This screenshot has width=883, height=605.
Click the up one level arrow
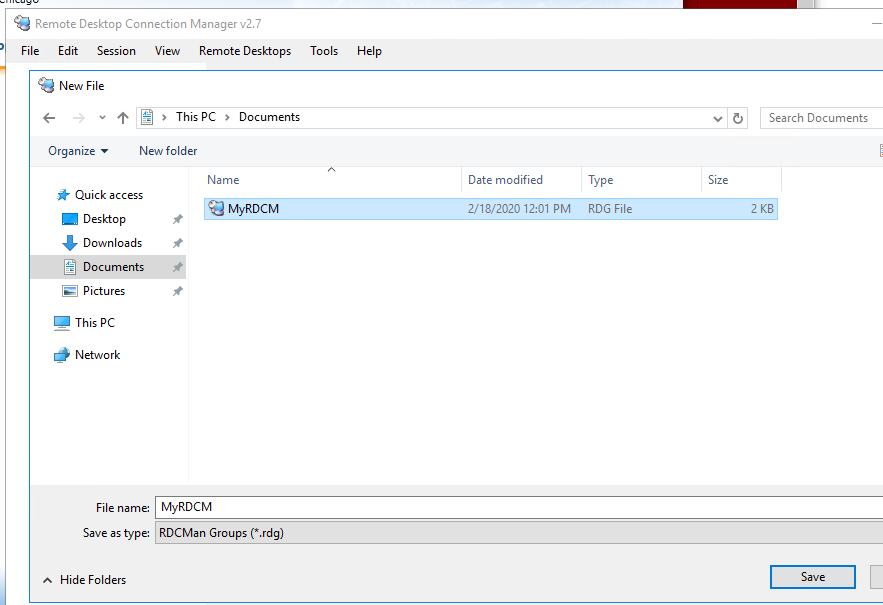click(122, 117)
